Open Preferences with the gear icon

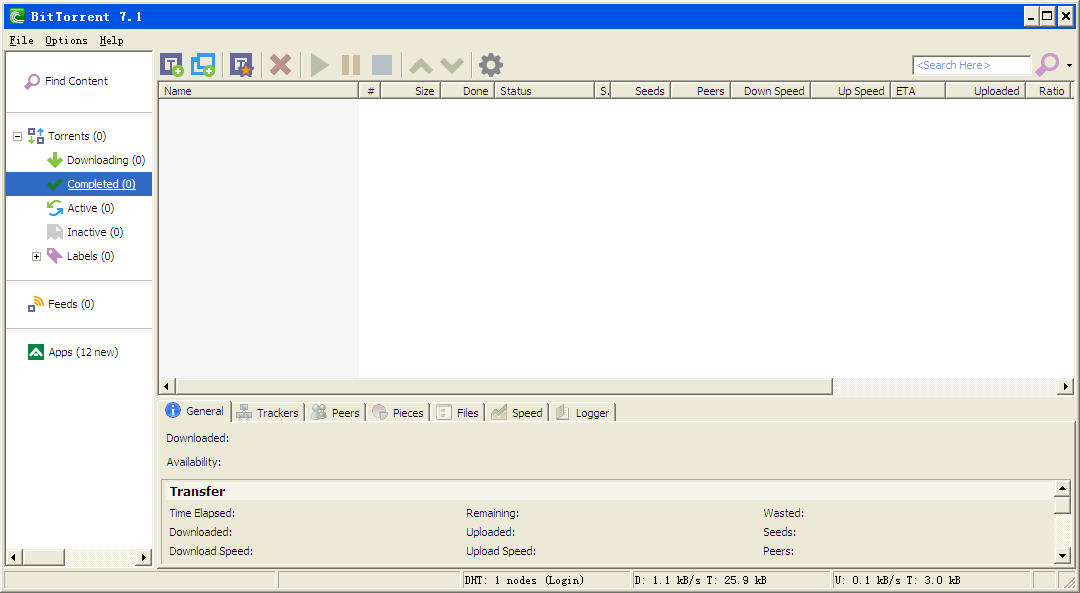coord(490,65)
